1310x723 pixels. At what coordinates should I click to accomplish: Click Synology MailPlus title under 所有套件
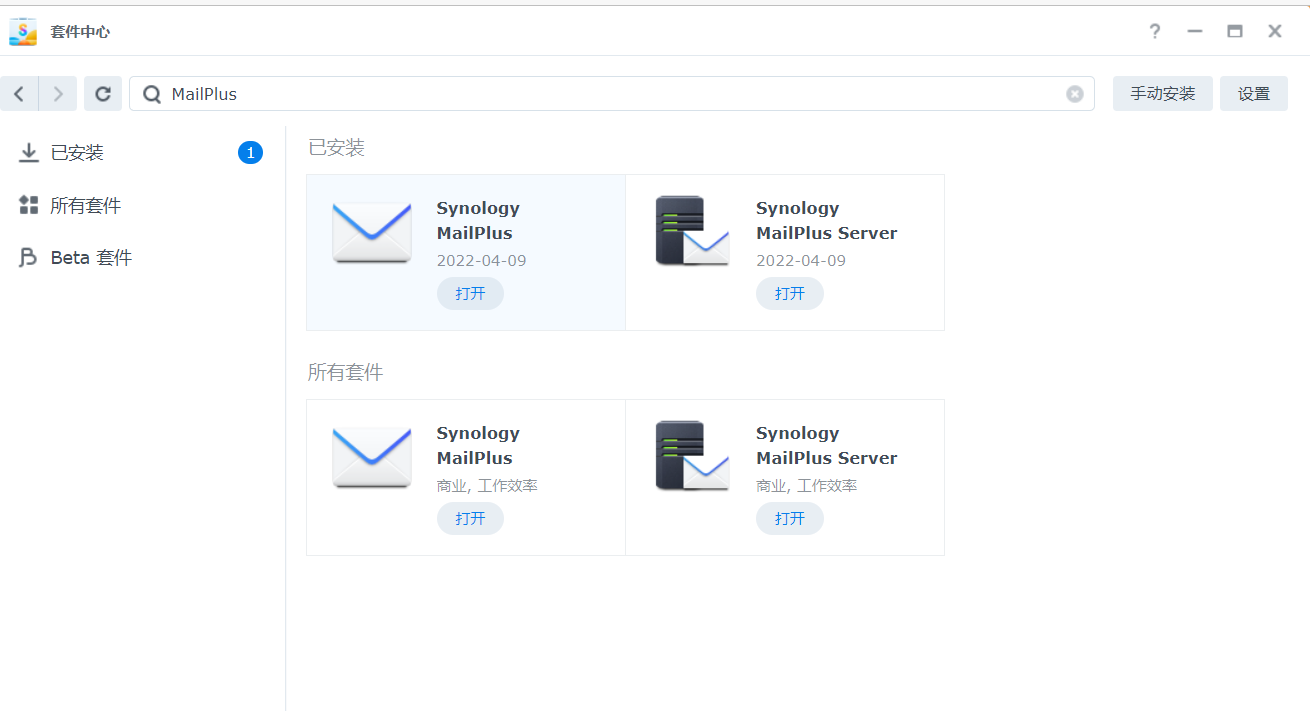tap(478, 445)
